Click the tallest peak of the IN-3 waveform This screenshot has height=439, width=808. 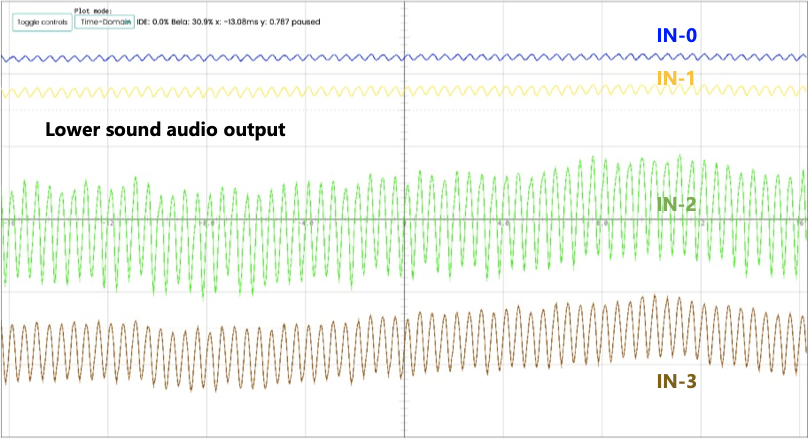655,296
